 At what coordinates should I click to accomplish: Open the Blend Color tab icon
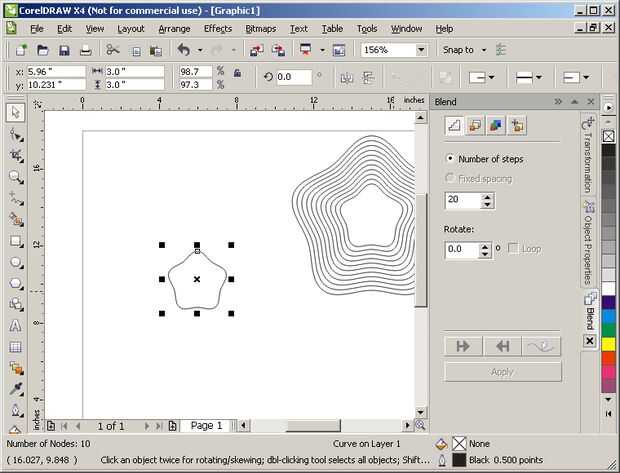(496, 126)
